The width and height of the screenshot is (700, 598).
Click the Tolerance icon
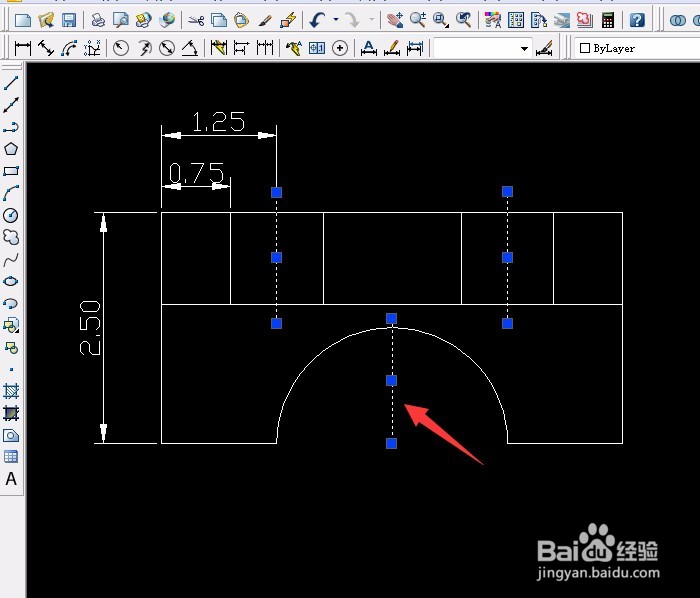[317, 48]
